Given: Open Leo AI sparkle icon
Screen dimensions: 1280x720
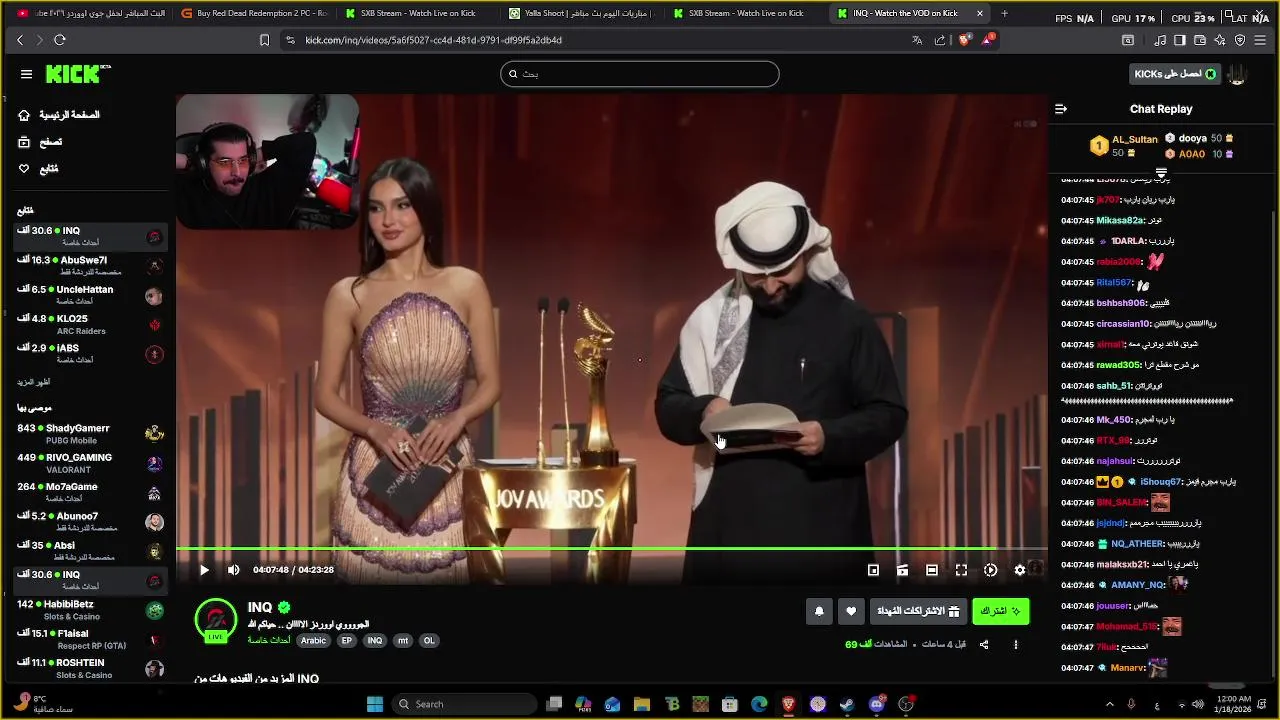Looking at the screenshot, I should [1220, 40].
